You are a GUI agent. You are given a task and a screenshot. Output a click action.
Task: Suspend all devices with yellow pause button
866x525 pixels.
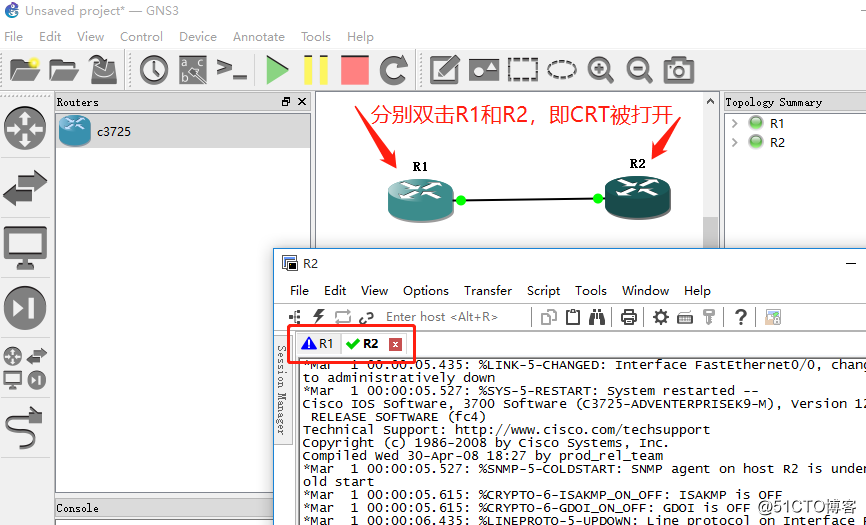pos(316,70)
